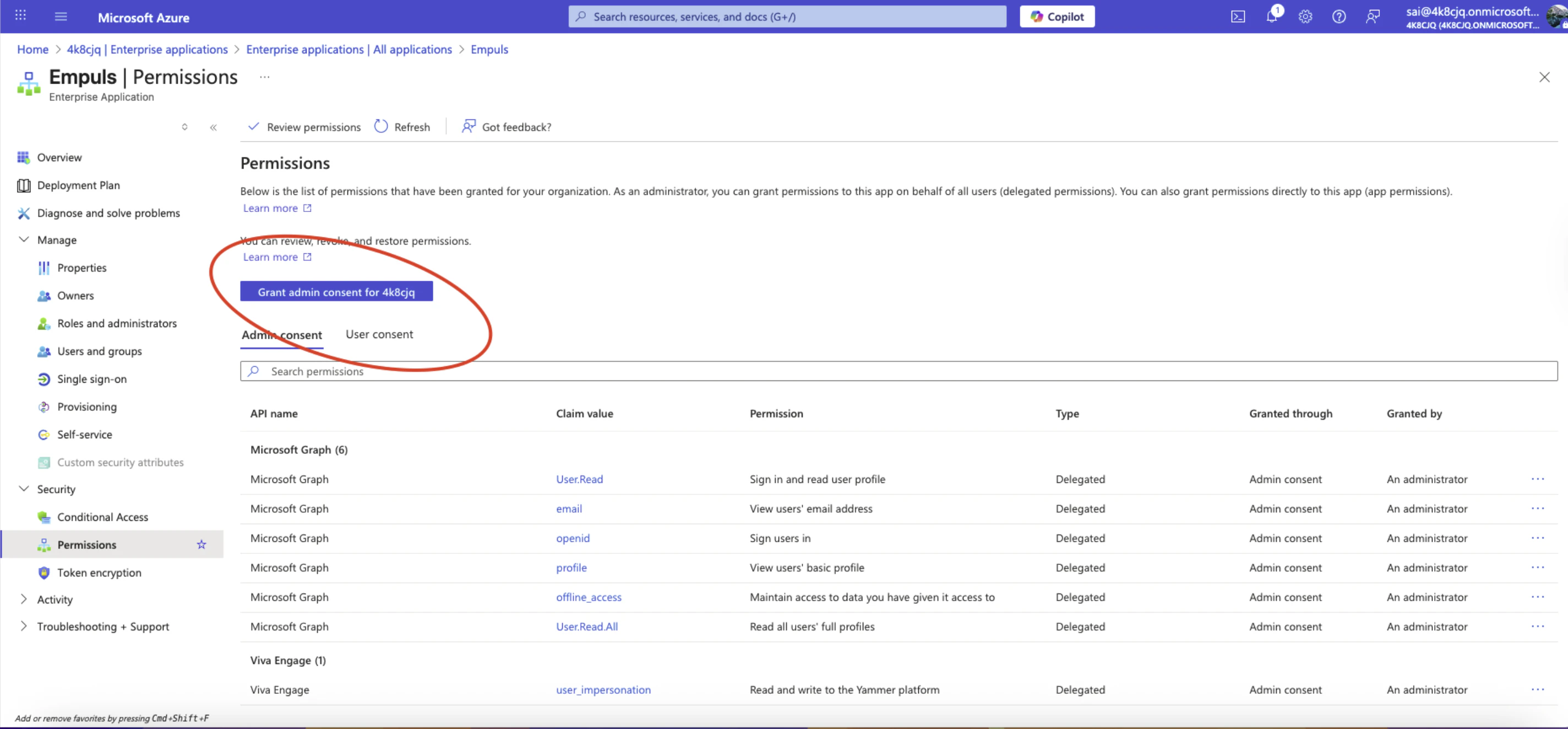Focus the Azure global search box
Viewport: 1568px width, 729px height.
[787, 17]
